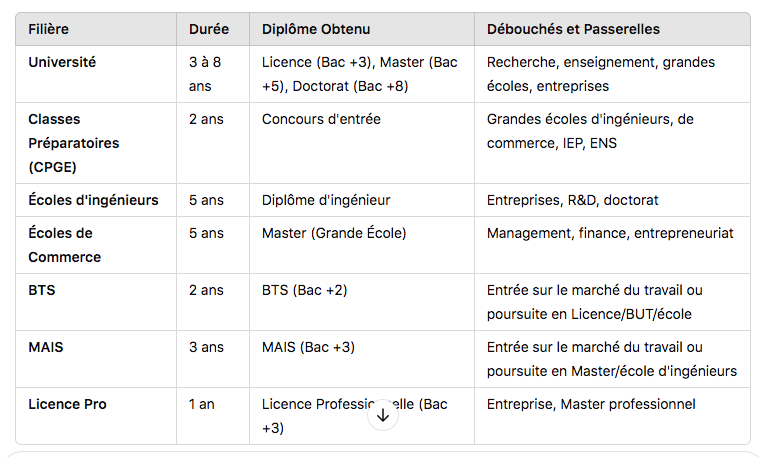Click the Diplôme Obtenu column header
This screenshot has width=762, height=457.
click(x=318, y=29)
